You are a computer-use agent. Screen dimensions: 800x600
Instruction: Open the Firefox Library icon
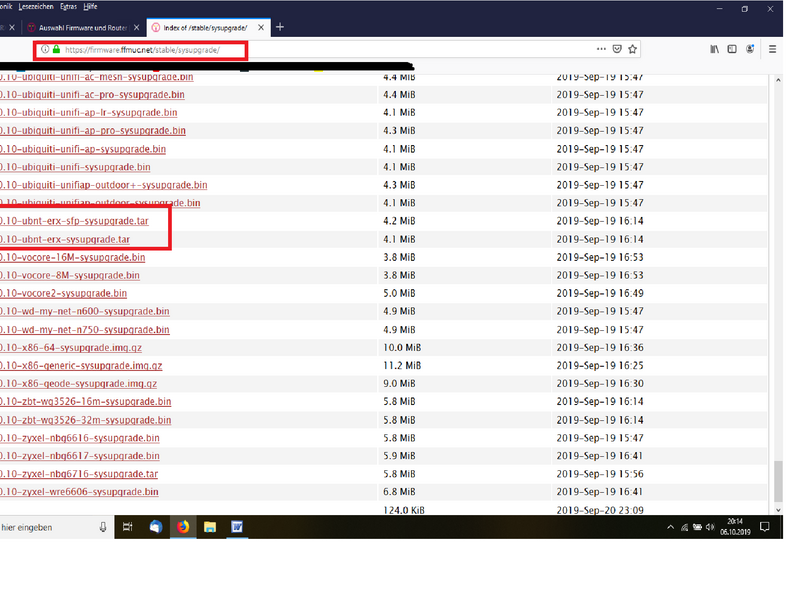pos(714,49)
